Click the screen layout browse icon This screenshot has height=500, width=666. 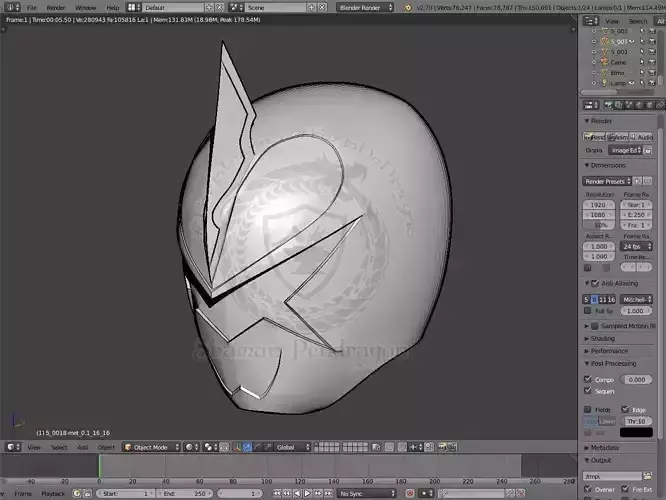[134, 8]
